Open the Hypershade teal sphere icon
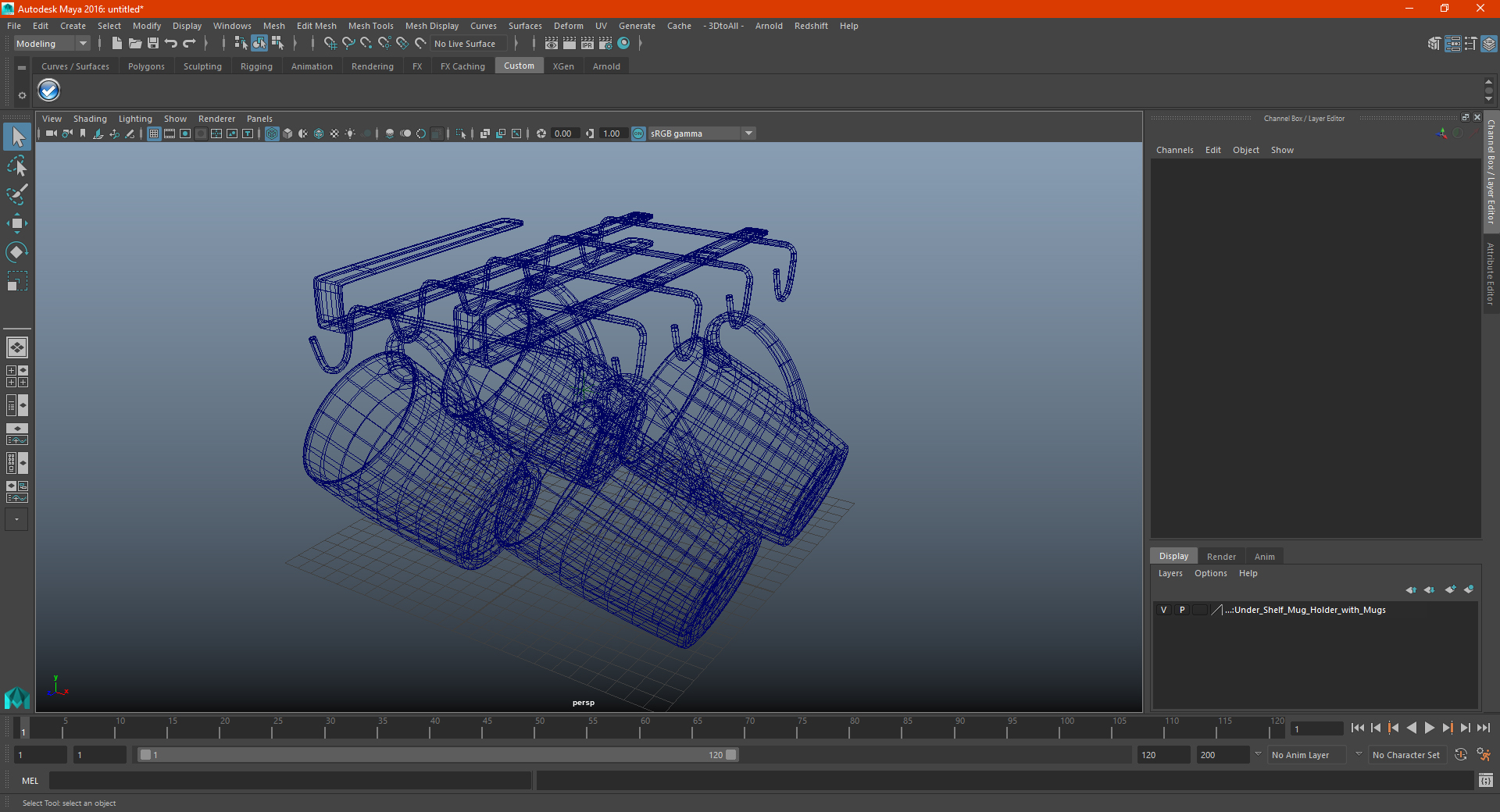The height and width of the screenshot is (812, 1500). point(623,44)
